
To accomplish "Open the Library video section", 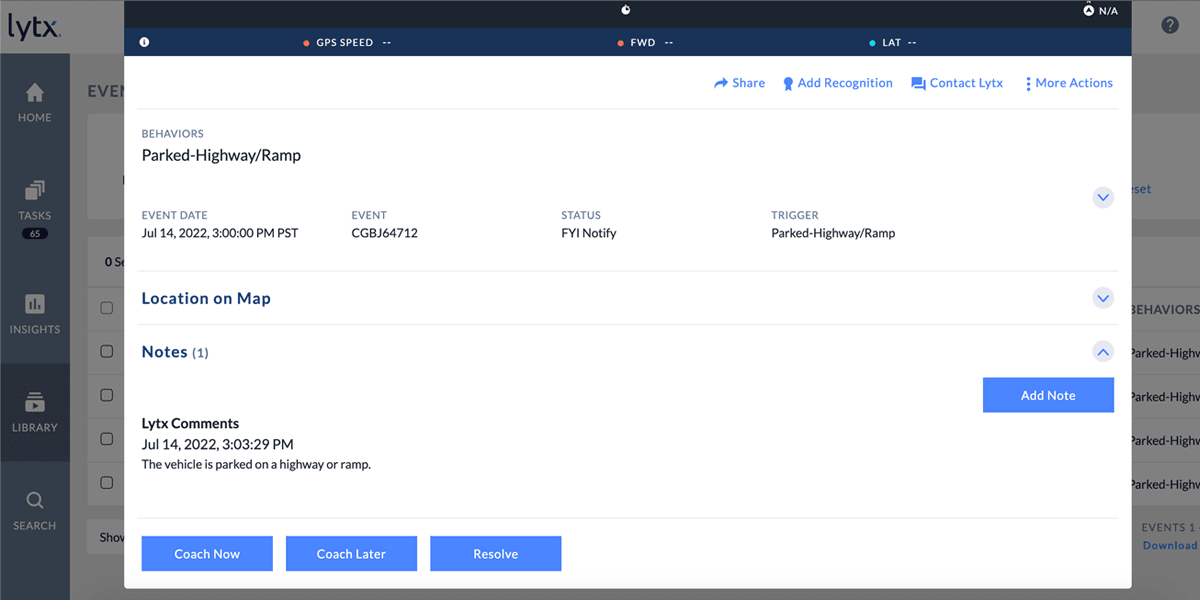I will tap(34, 412).
